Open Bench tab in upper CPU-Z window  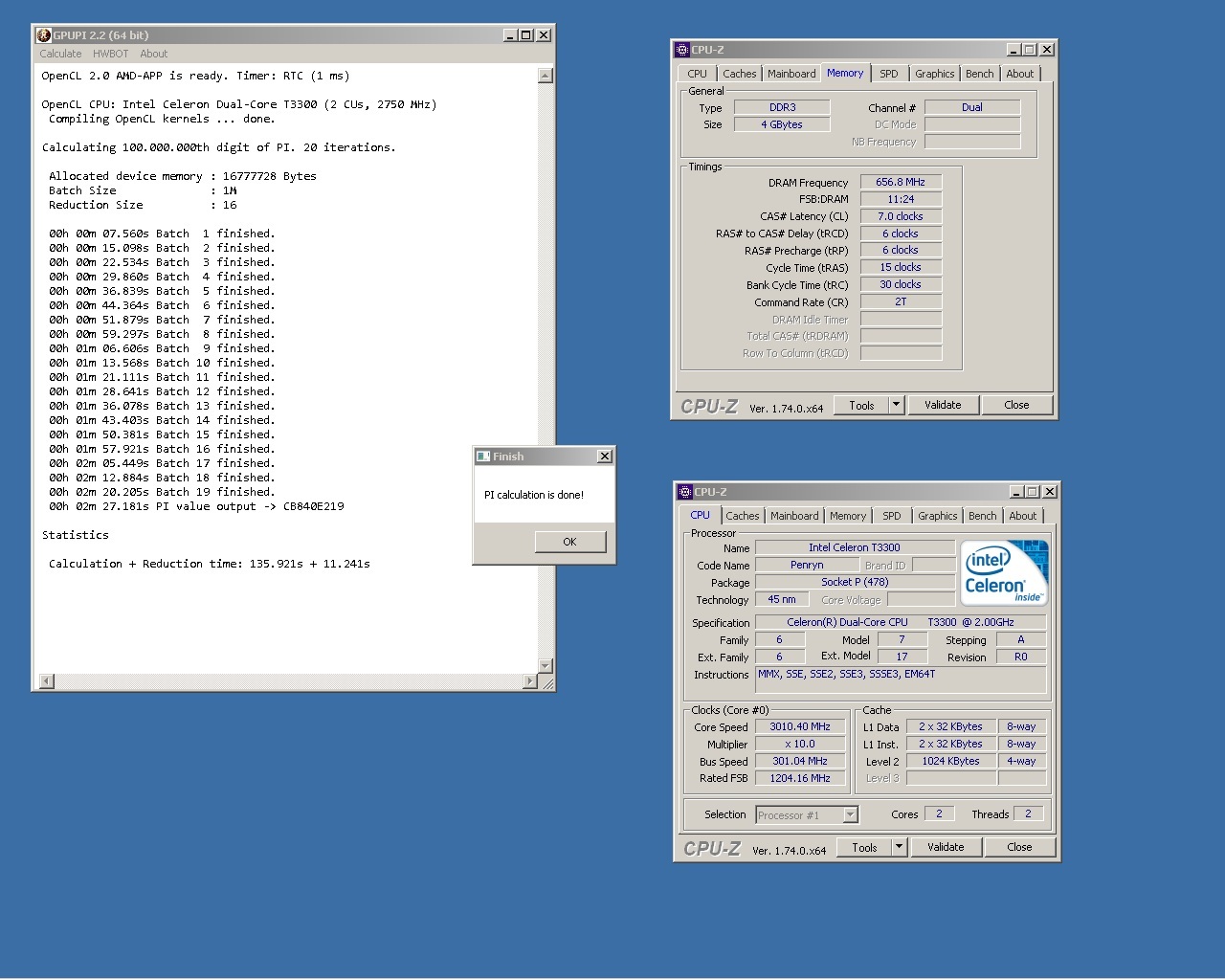point(979,74)
